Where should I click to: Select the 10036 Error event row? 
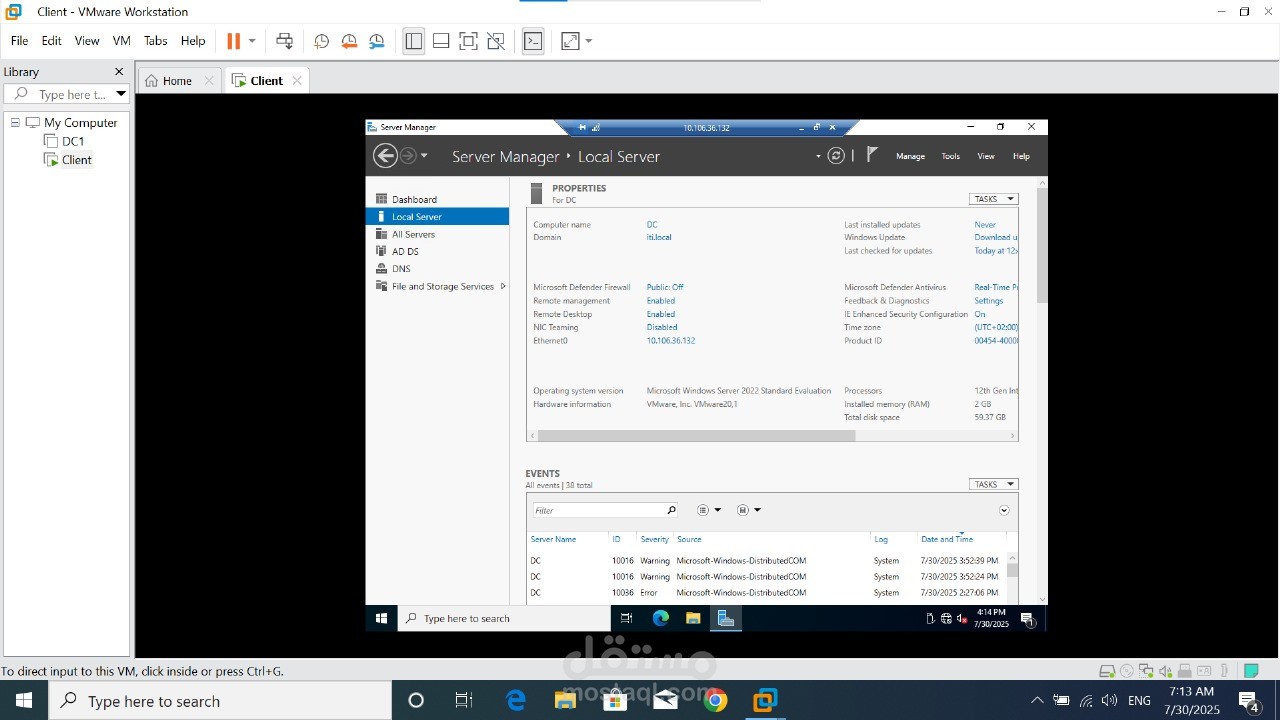tap(765, 593)
